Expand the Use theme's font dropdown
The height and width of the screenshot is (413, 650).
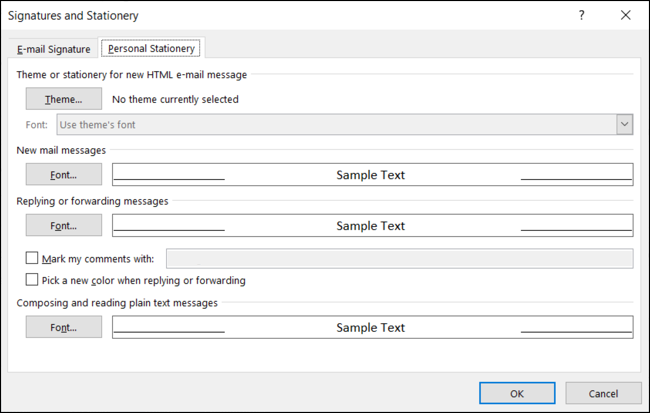tap(344, 124)
